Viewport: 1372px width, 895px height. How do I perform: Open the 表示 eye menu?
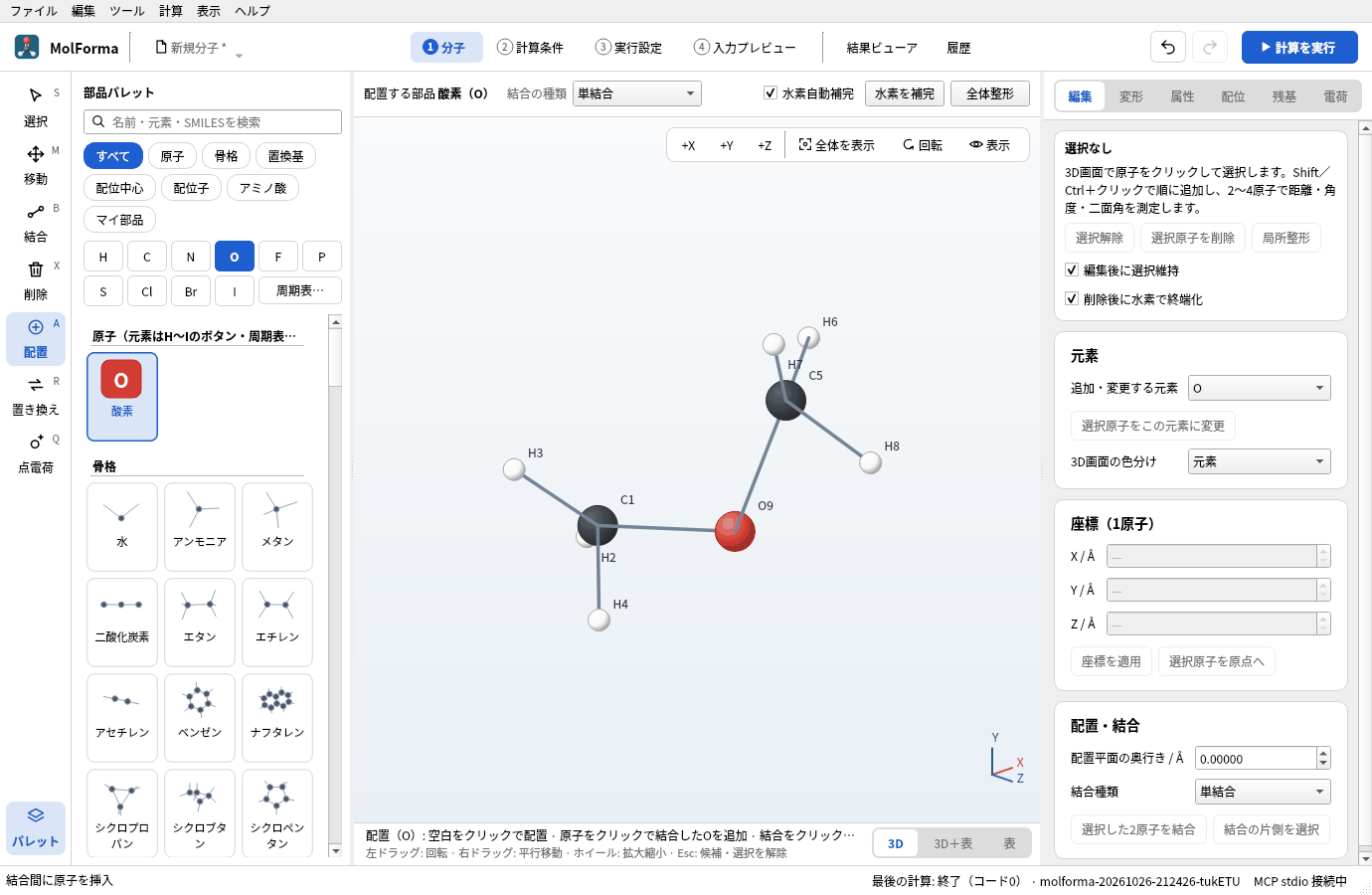990,145
